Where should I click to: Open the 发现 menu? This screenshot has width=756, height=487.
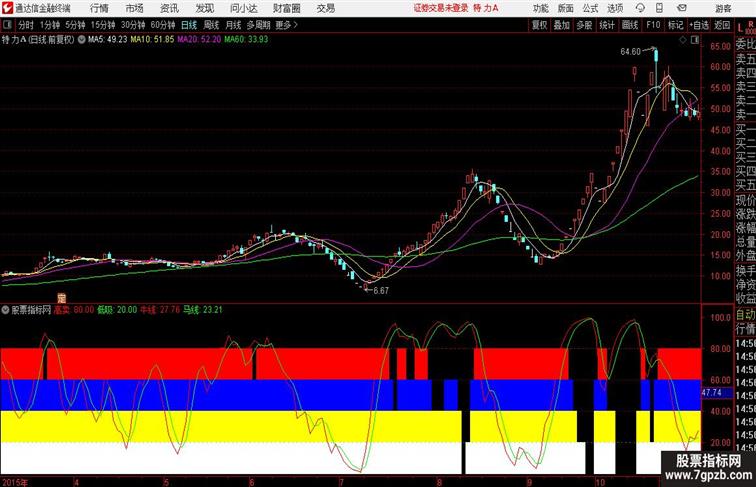(x=204, y=8)
